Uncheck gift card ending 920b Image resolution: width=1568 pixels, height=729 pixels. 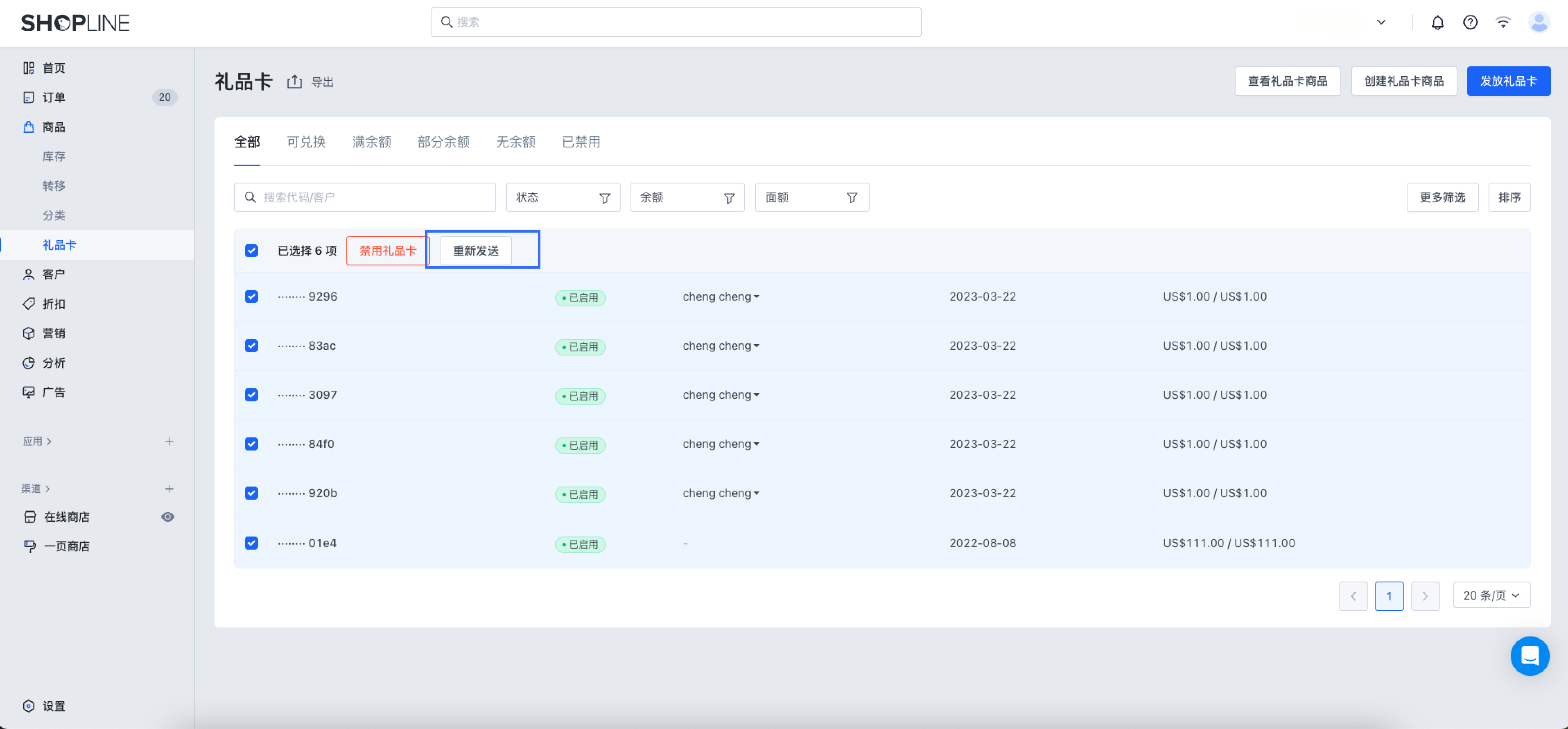(251, 494)
